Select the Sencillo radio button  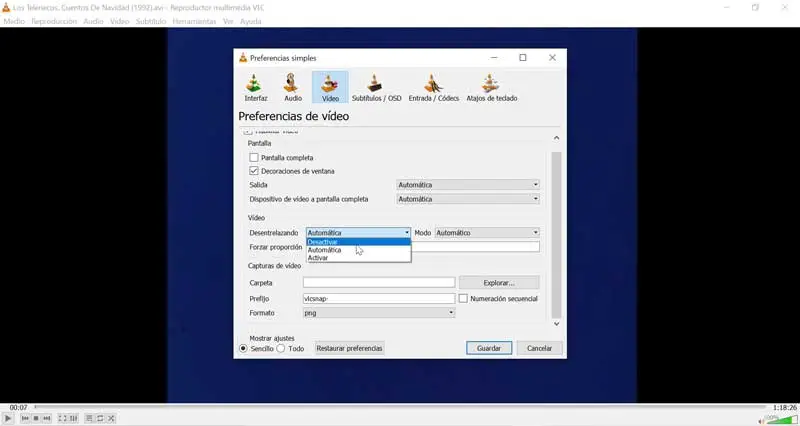click(x=243, y=348)
